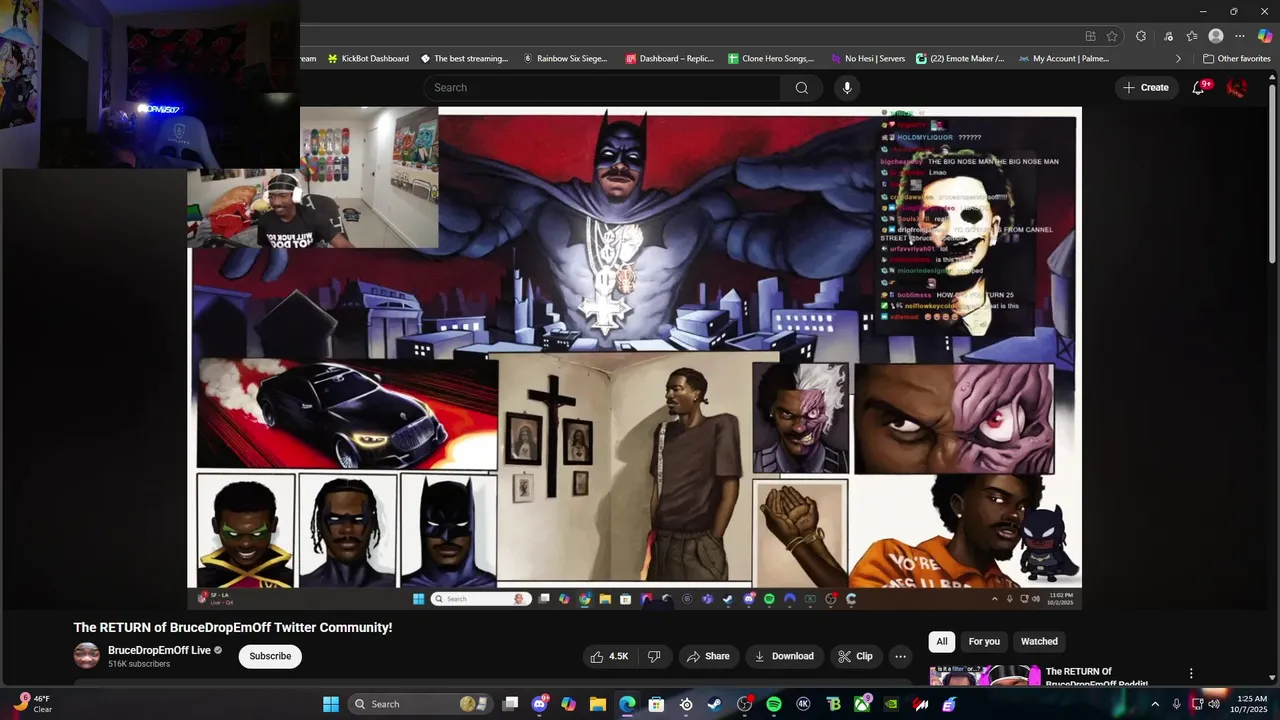Open Steam from the taskbar
1280x720 pixels.
715,704
